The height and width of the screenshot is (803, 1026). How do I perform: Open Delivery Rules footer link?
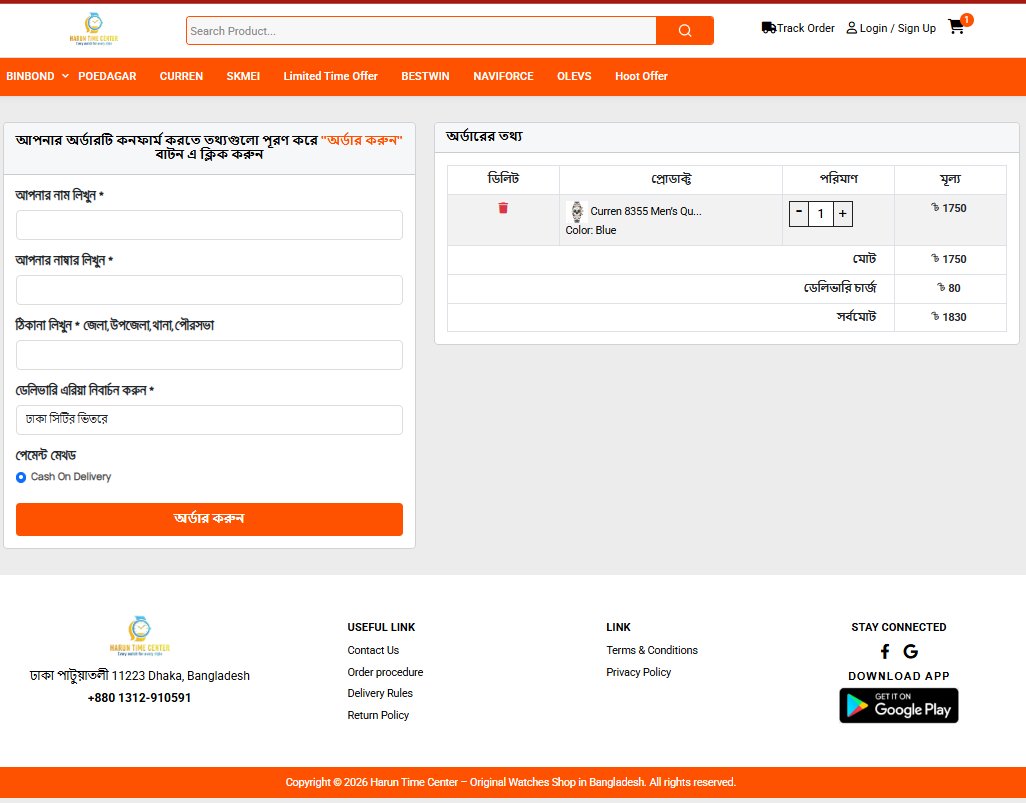(380, 693)
